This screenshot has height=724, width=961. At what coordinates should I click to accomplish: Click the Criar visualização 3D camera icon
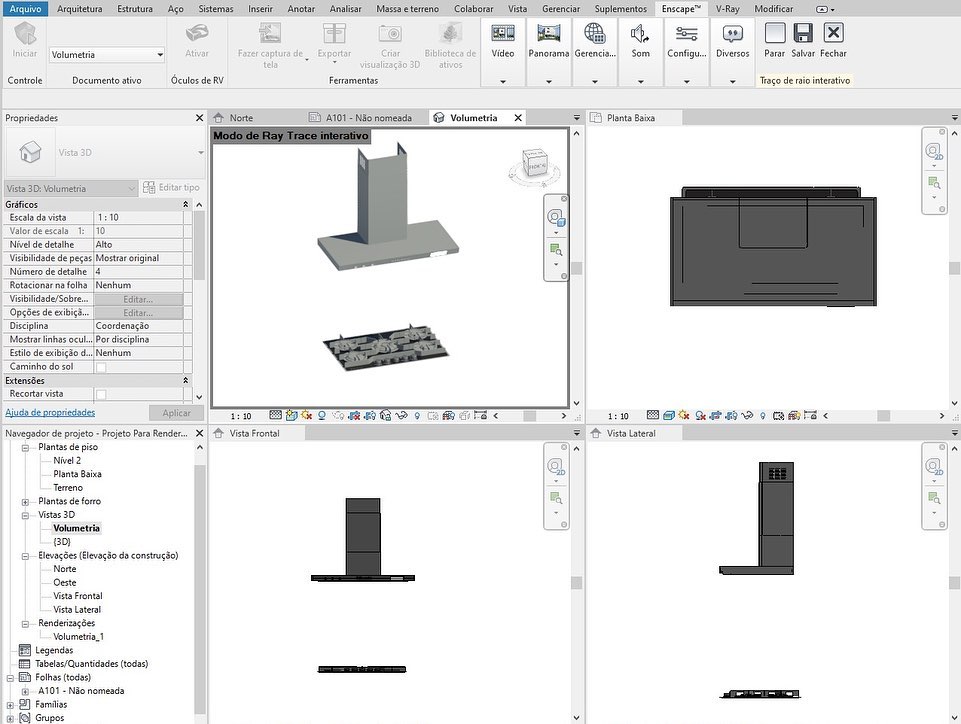click(390, 33)
